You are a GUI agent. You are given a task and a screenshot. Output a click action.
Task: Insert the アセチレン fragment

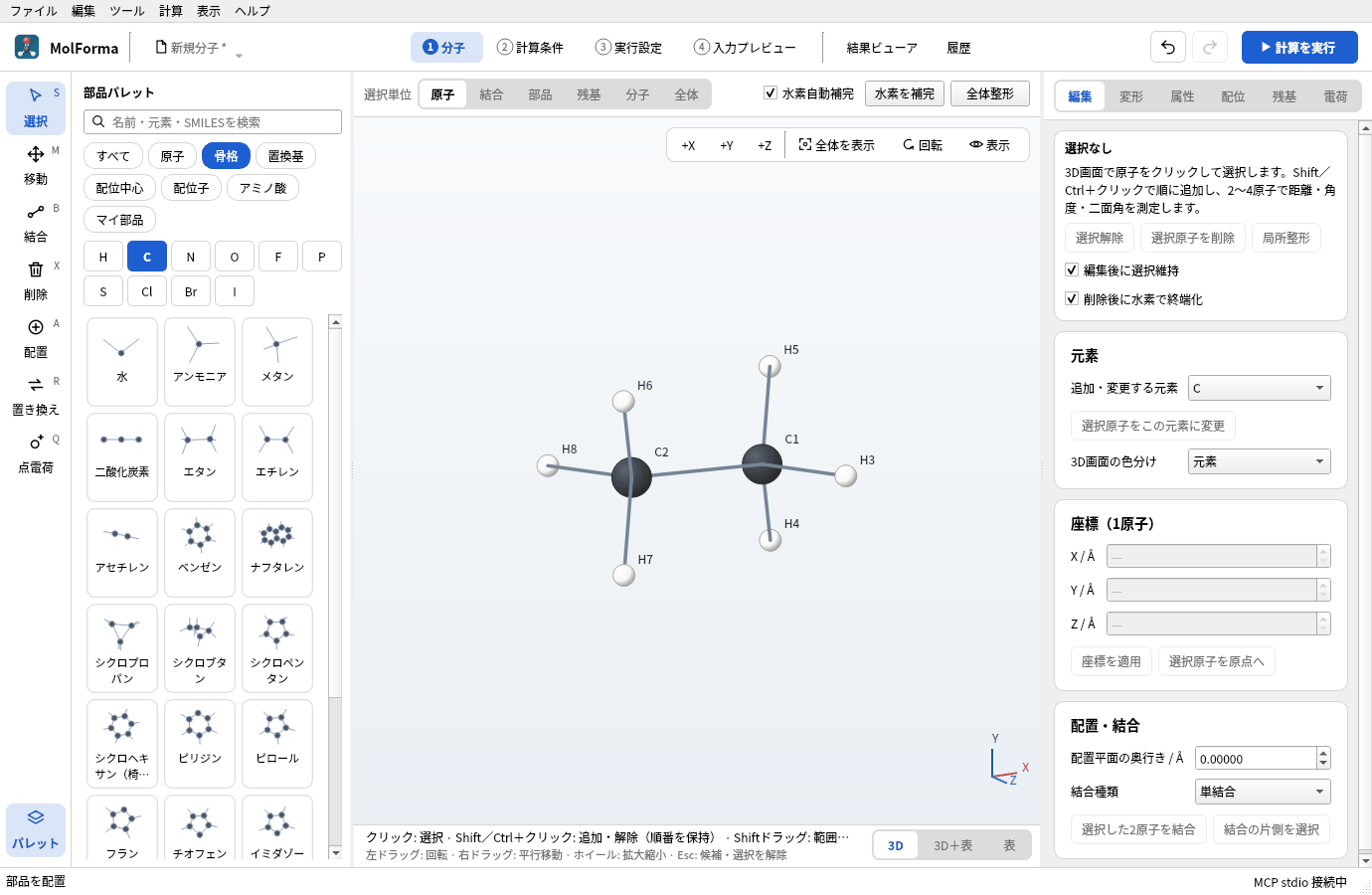122,552
